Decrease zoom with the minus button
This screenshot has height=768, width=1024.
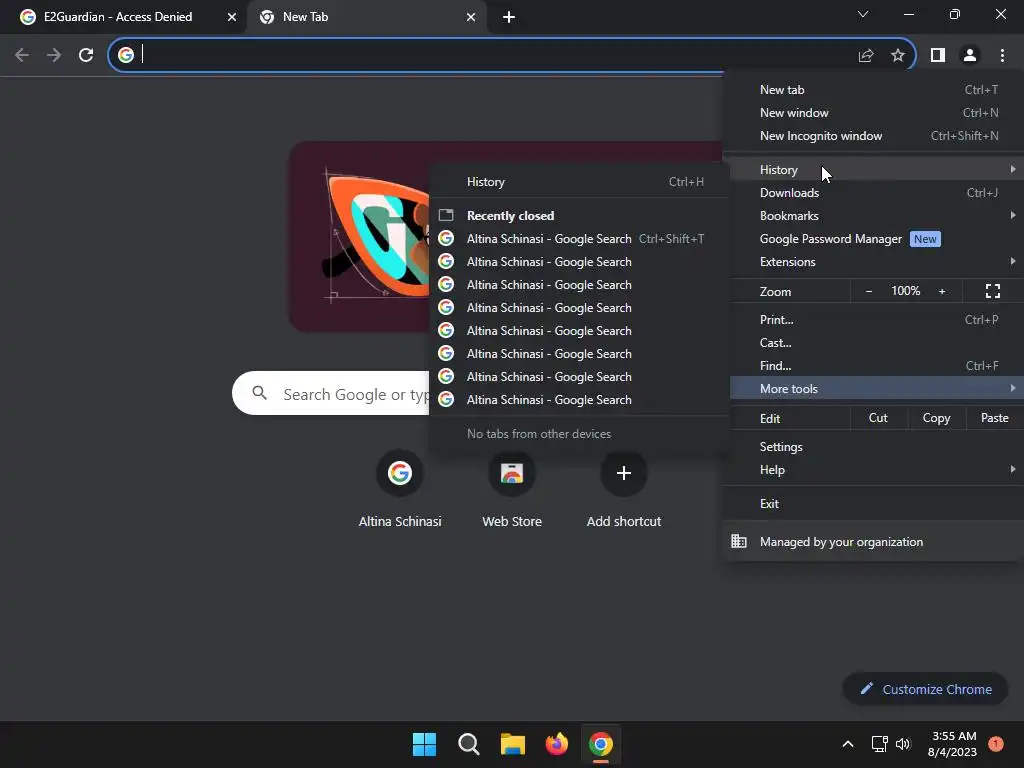pyautogui.click(x=869, y=291)
